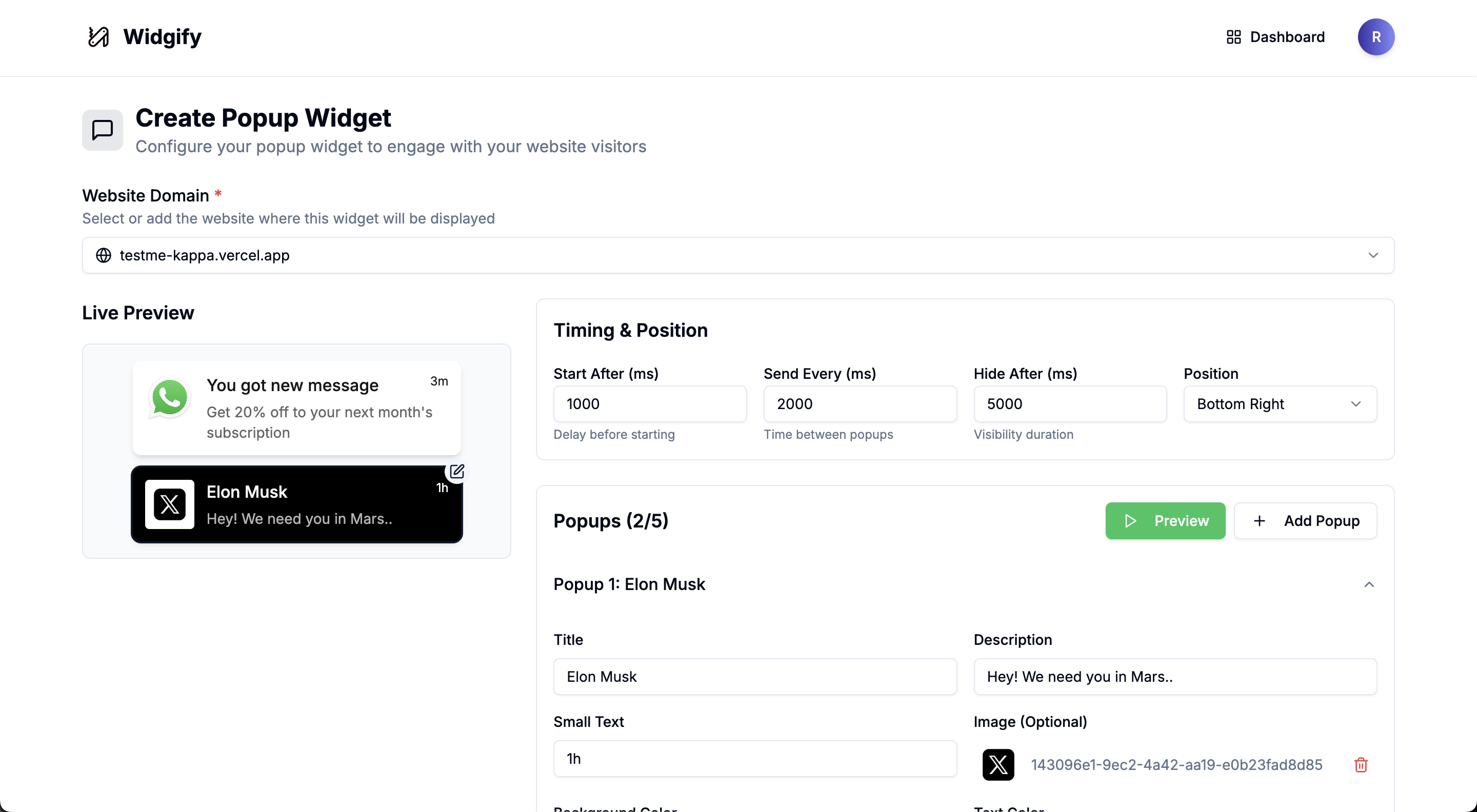Click the chat bubble icon beside page title
1477x812 pixels.
click(x=103, y=130)
